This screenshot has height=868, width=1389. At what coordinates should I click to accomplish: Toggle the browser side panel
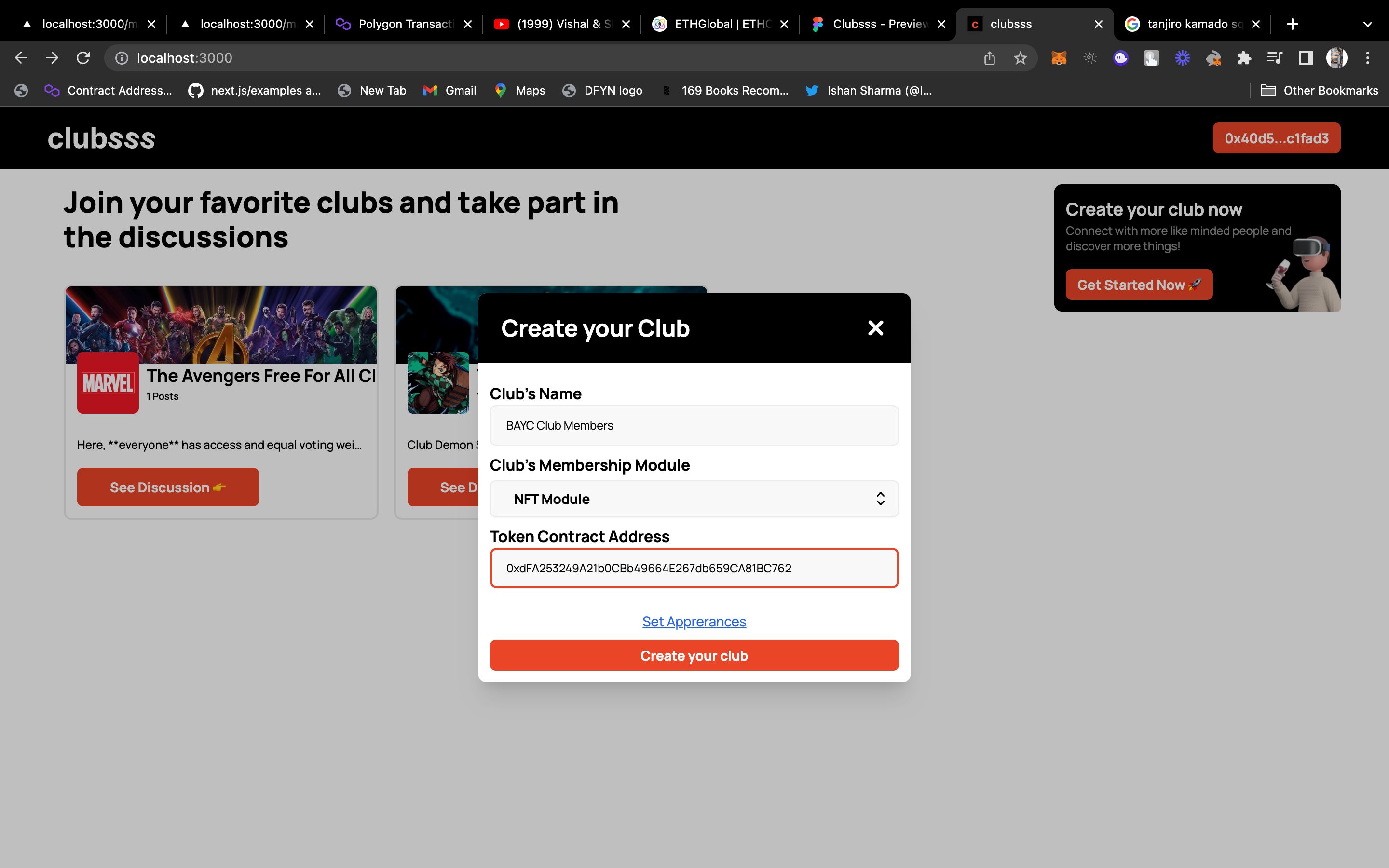tap(1306, 58)
